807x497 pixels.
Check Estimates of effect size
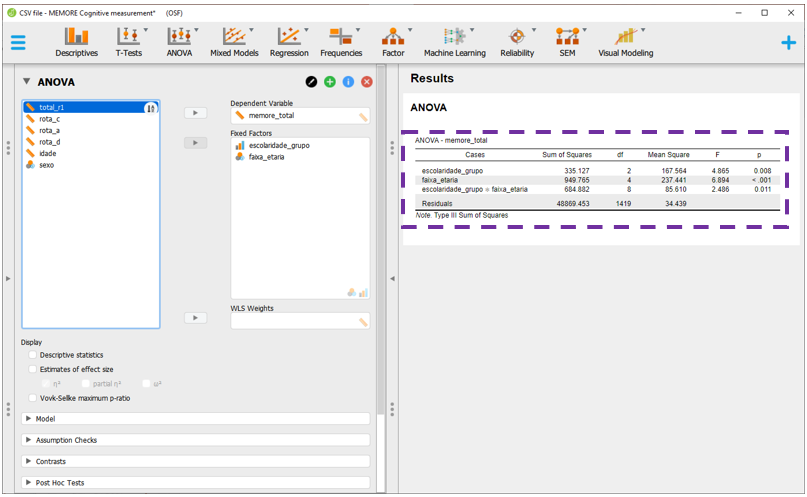pyautogui.click(x=33, y=369)
